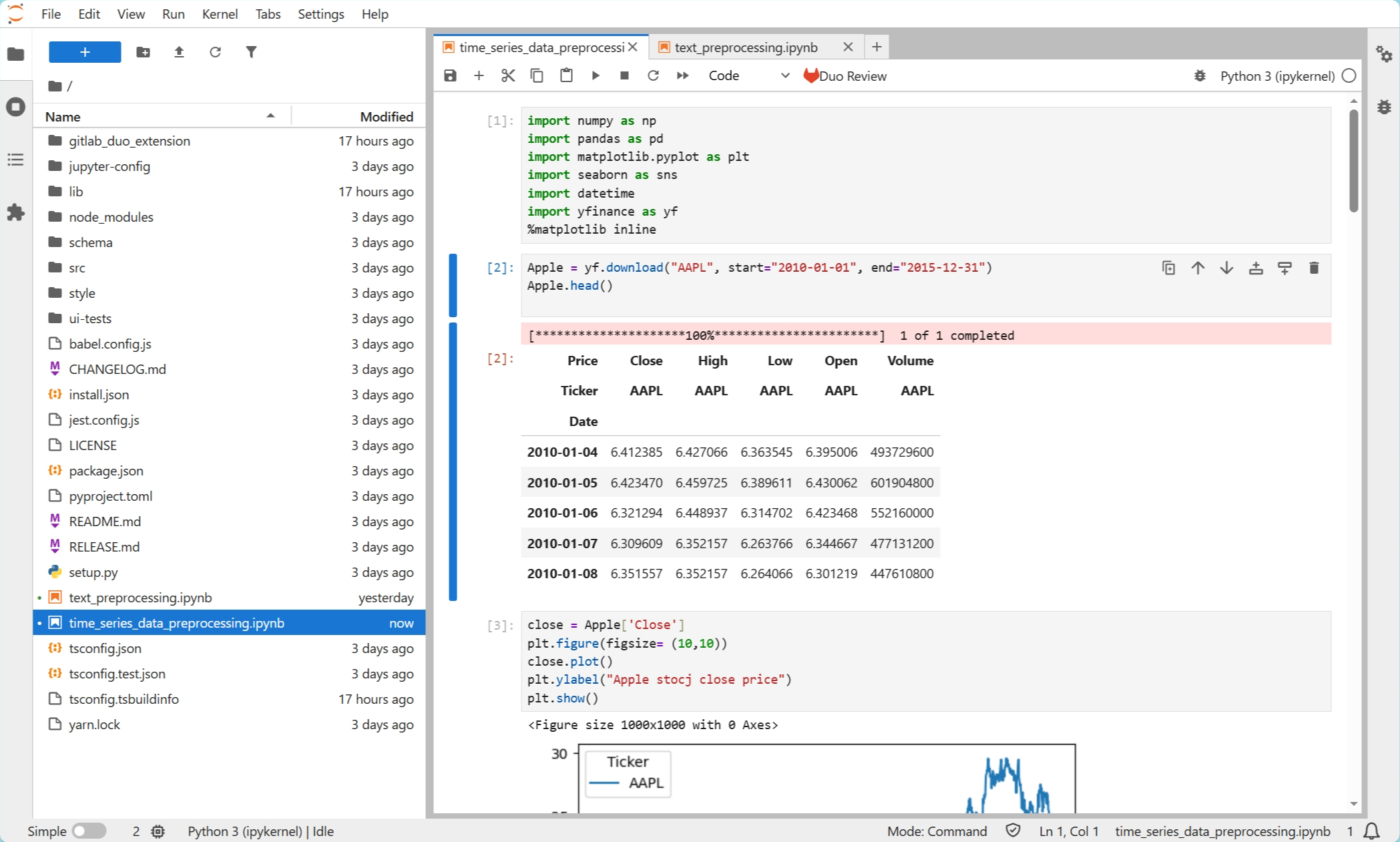Switch to the text_preprocessing.ipynb tab

746,47
